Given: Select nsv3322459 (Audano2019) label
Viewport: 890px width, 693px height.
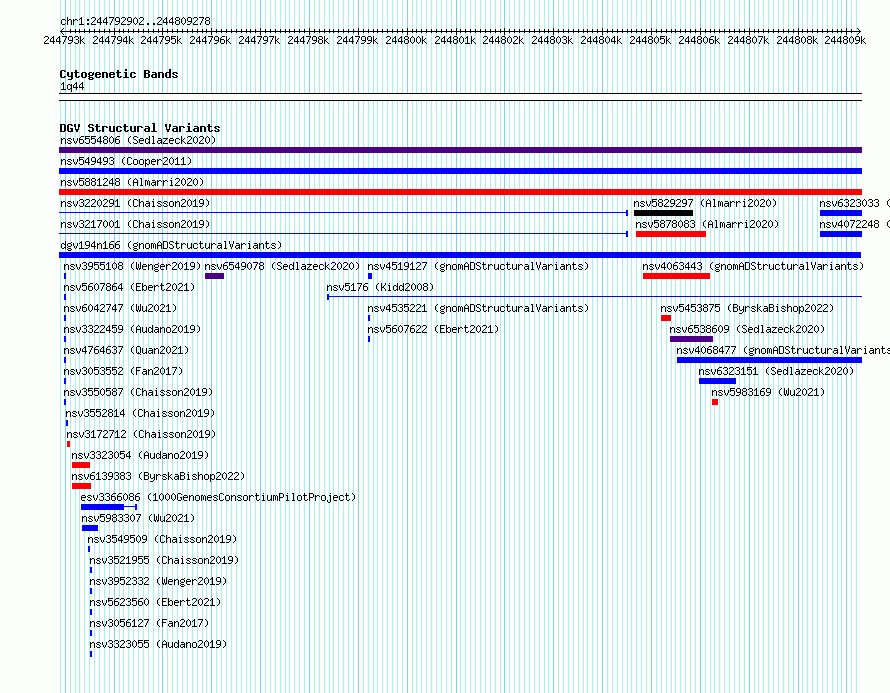Looking at the screenshot, I should (x=132, y=329).
